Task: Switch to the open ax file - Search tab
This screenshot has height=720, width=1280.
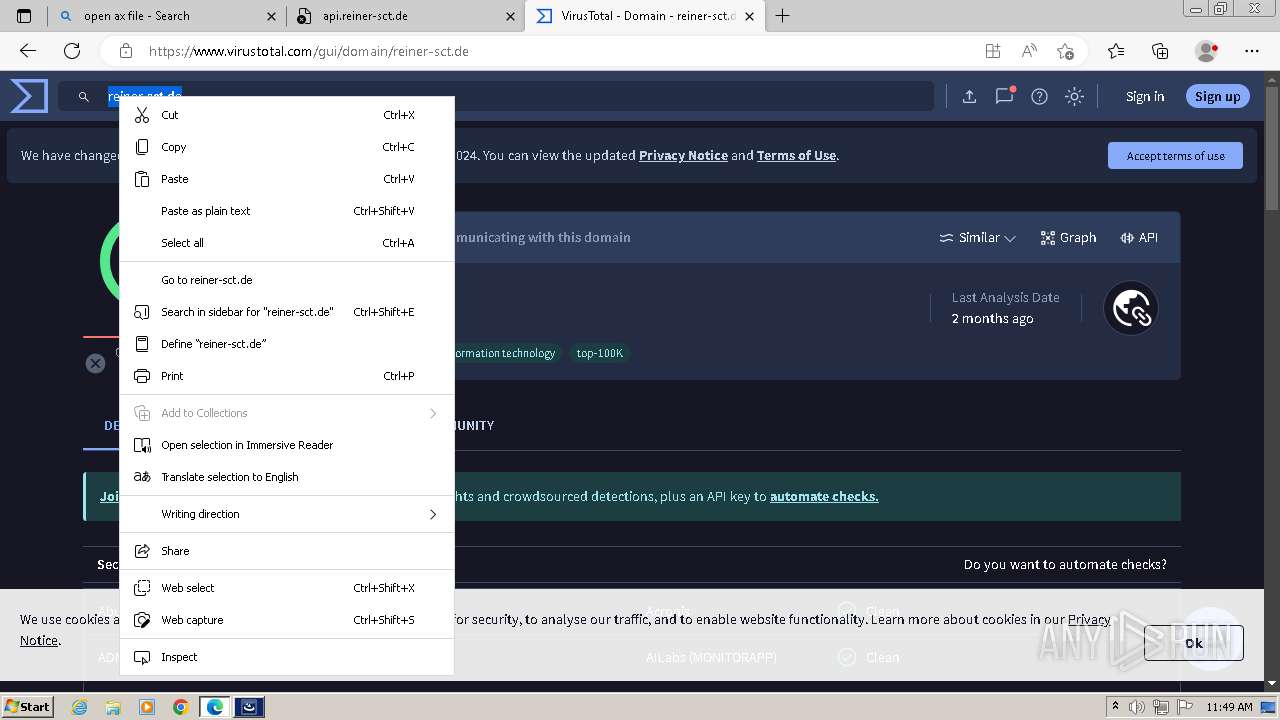Action: pyautogui.click(x=165, y=16)
